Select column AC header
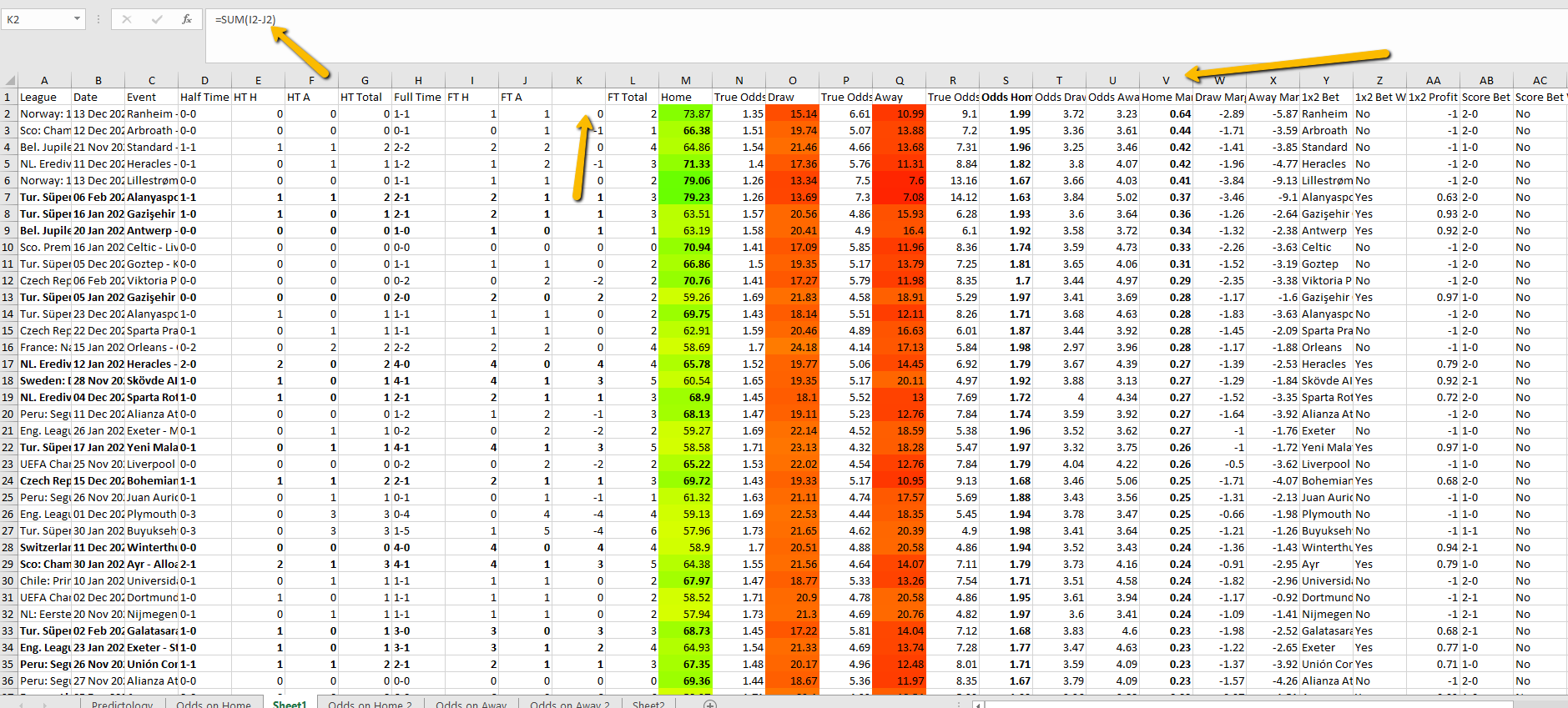 (1540, 80)
